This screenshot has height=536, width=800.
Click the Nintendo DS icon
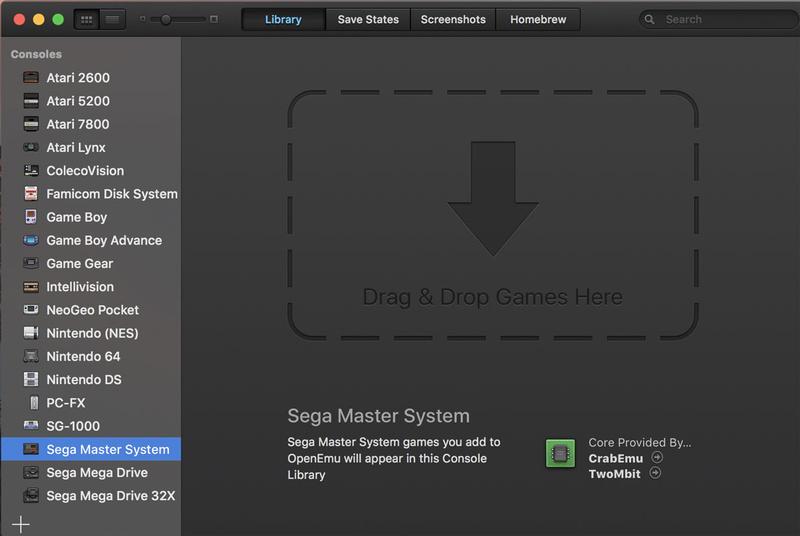coord(31,379)
